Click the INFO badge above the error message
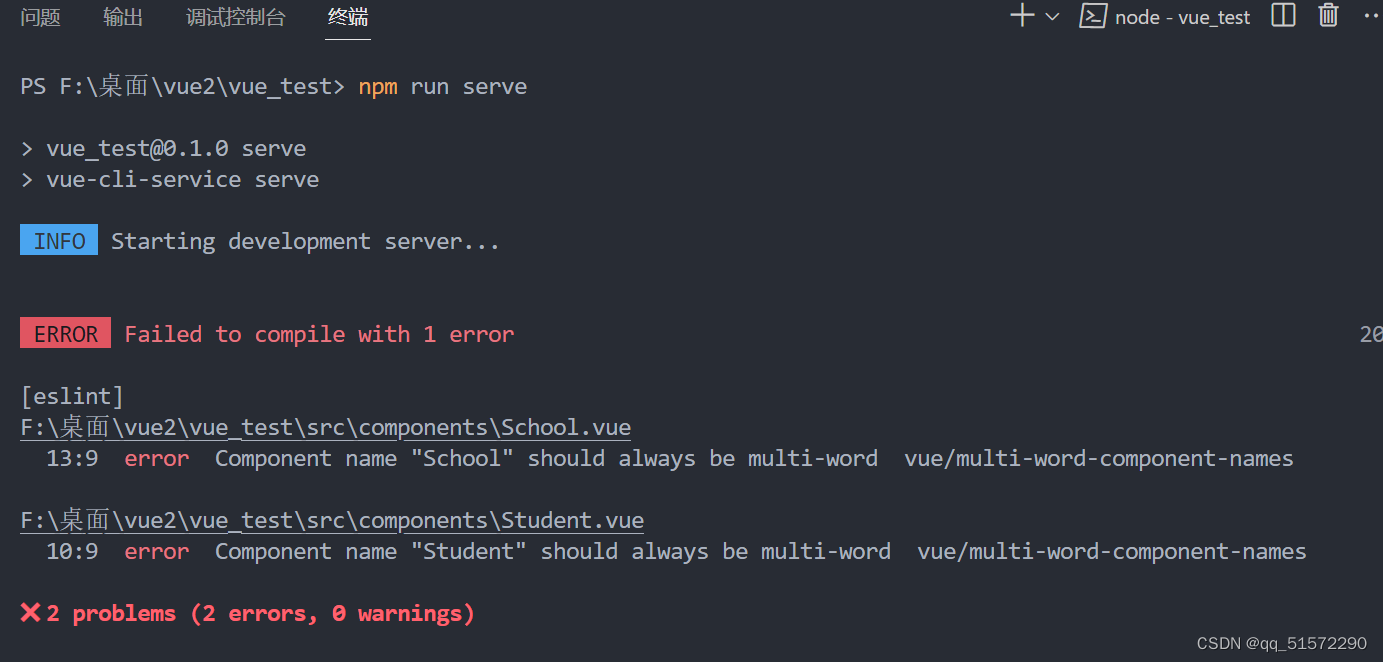The height and width of the screenshot is (662, 1383). (58, 240)
